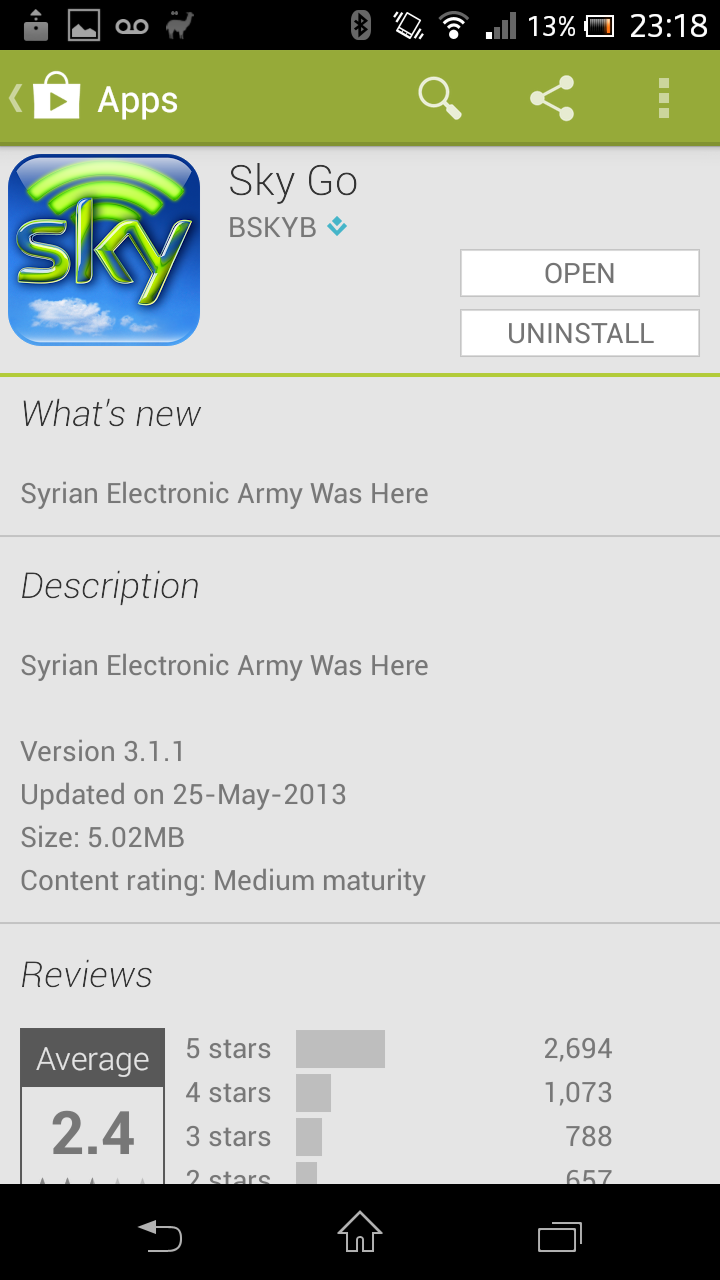Image resolution: width=720 pixels, height=1280 pixels.
Task: Tap the OPEN button
Action: coord(580,273)
